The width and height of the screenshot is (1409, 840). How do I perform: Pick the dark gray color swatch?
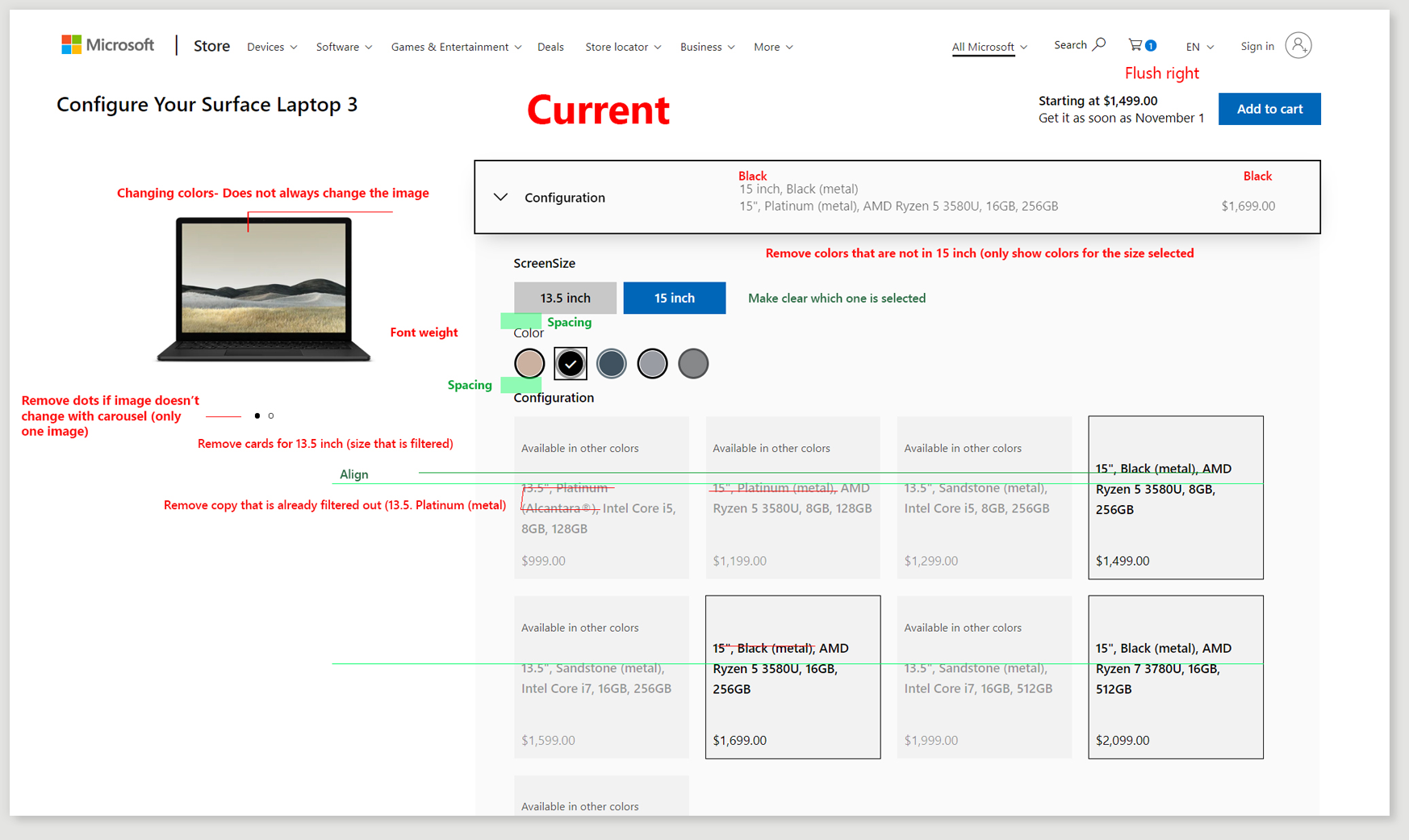pos(693,364)
